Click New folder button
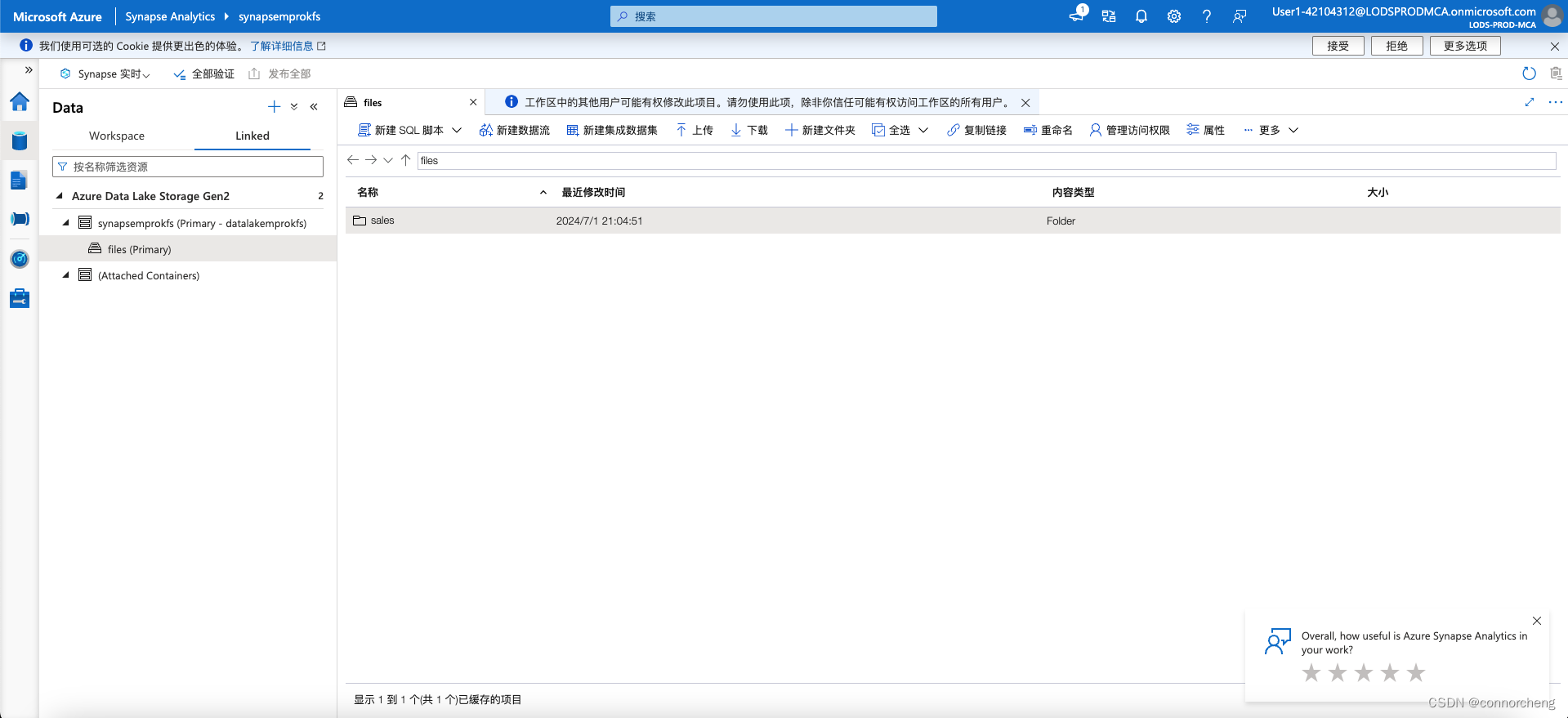The width and height of the screenshot is (1568, 718). click(x=820, y=130)
